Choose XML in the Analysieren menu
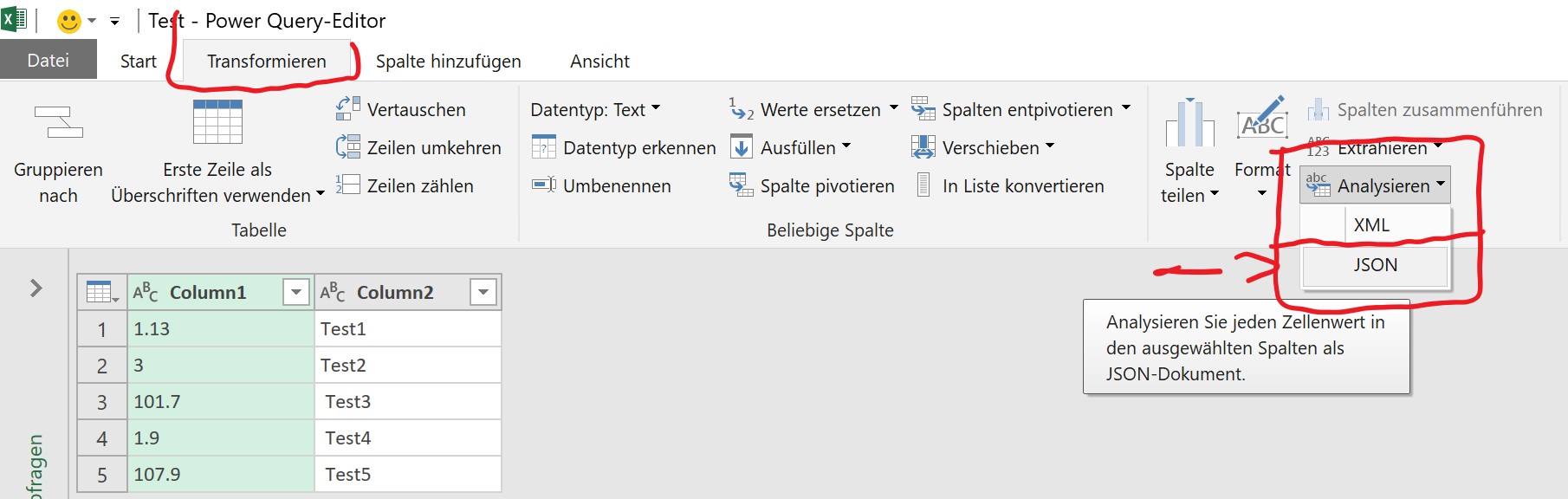Image resolution: width=1568 pixels, height=499 pixels. pyautogui.click(x=1371, y=225)
